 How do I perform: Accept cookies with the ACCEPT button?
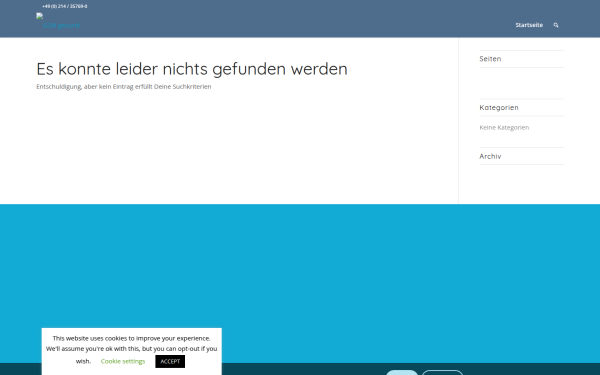[x=170, y=362]
